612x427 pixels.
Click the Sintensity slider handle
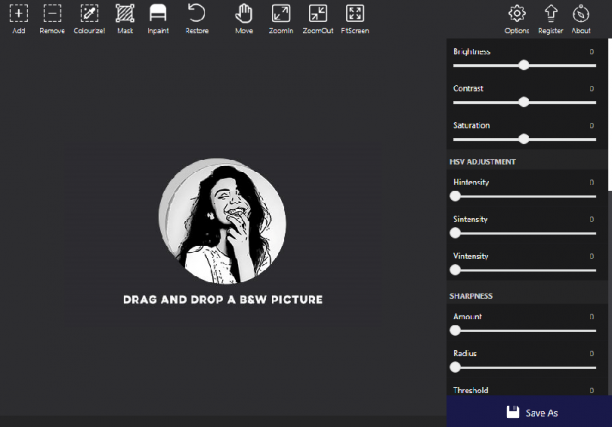(x=455, y=233)
